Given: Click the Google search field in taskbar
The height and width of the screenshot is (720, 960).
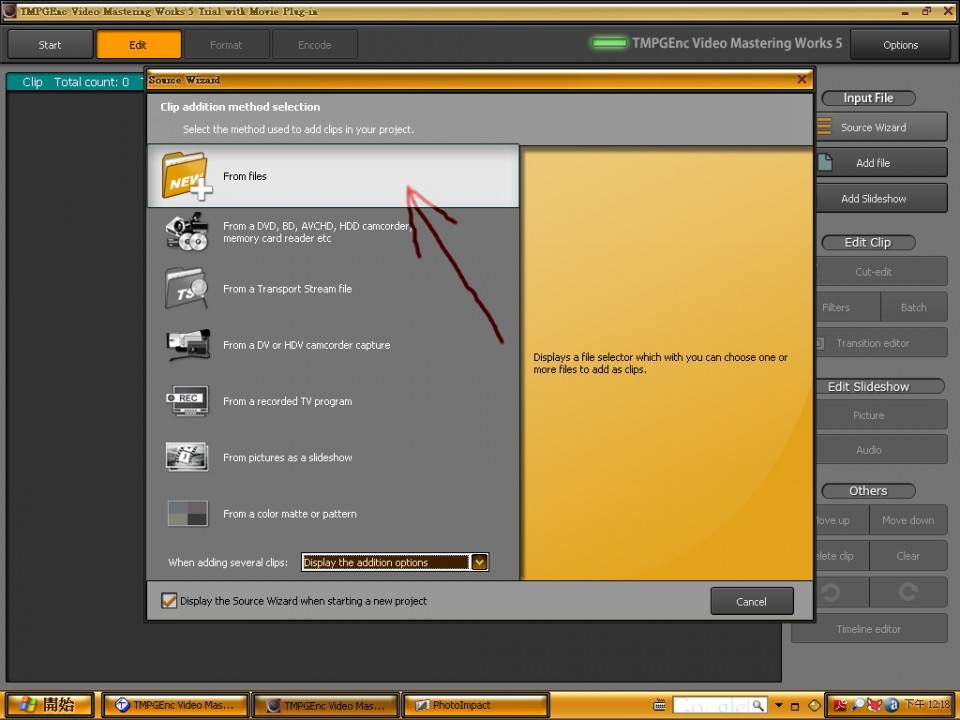Looking at the screenshot, I should 713,705.
